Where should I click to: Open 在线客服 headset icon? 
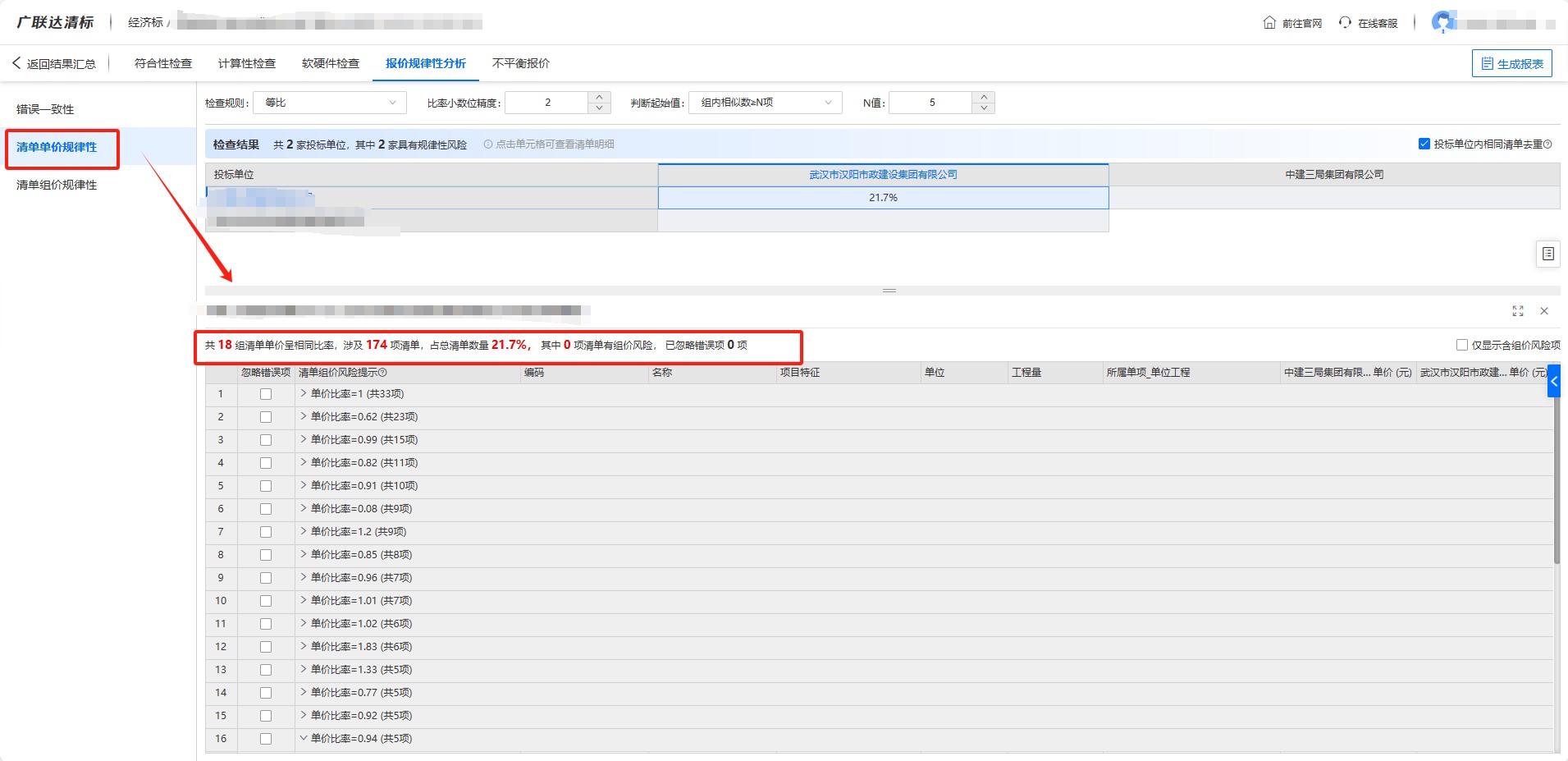coord(1345,23)
